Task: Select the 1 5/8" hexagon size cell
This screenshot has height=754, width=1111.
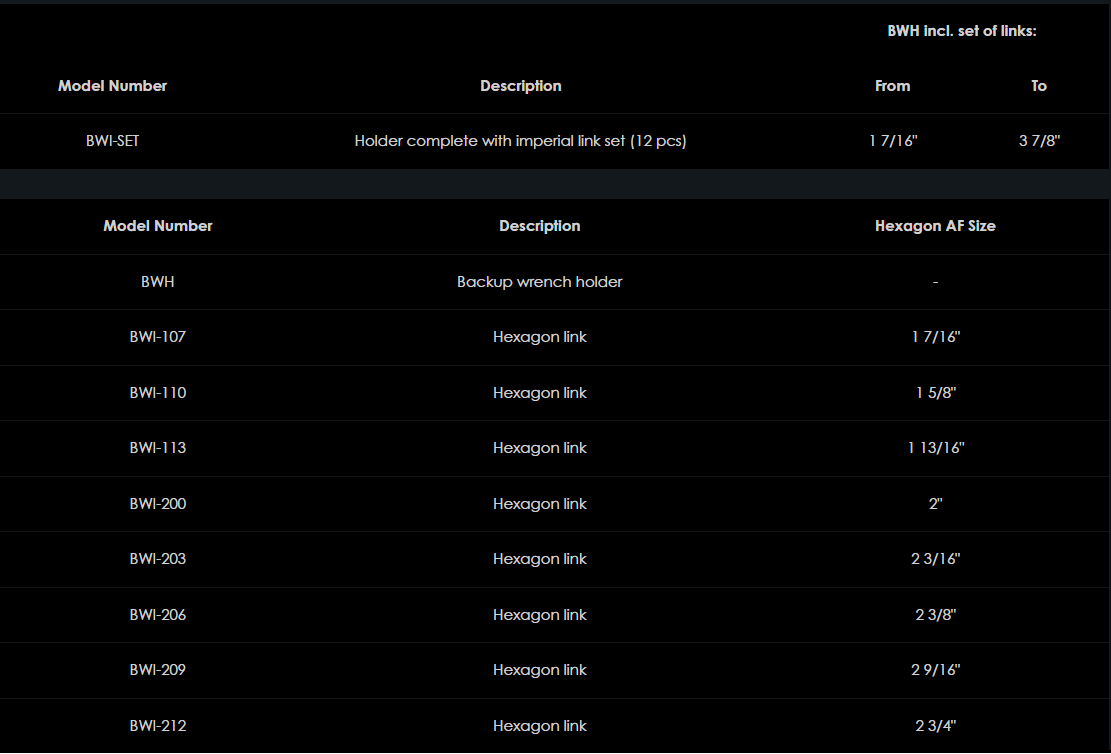Action: click(935, 393)
